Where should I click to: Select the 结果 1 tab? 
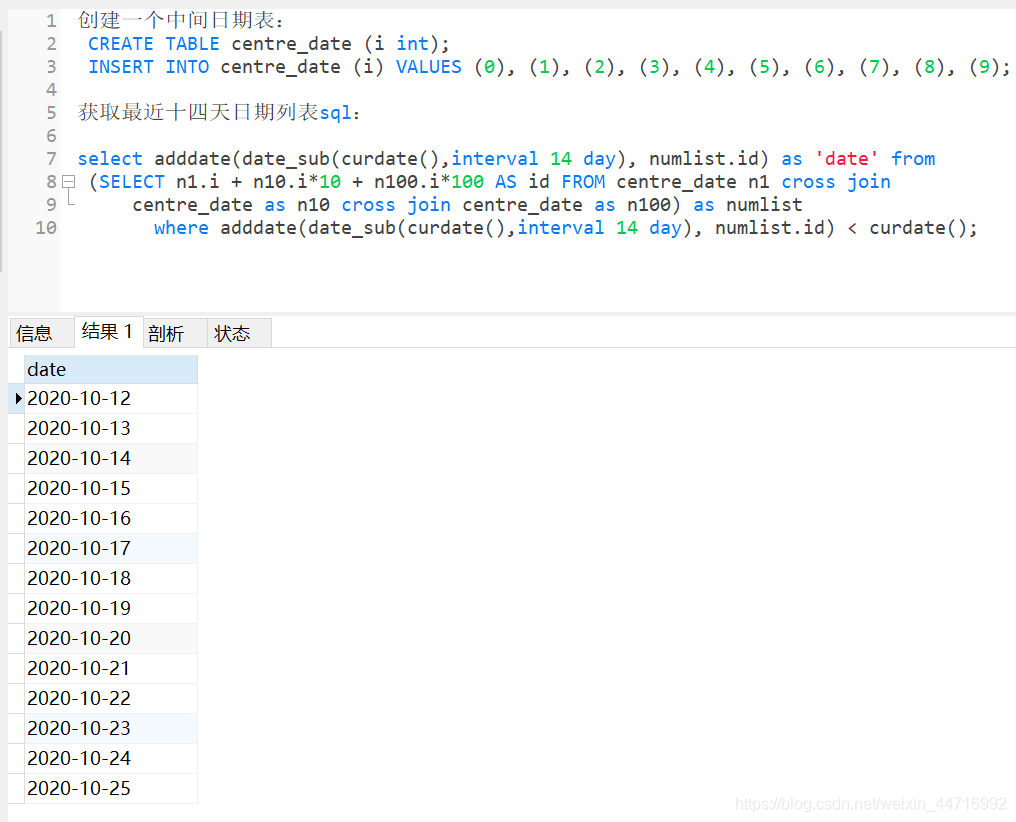(108, 332)
